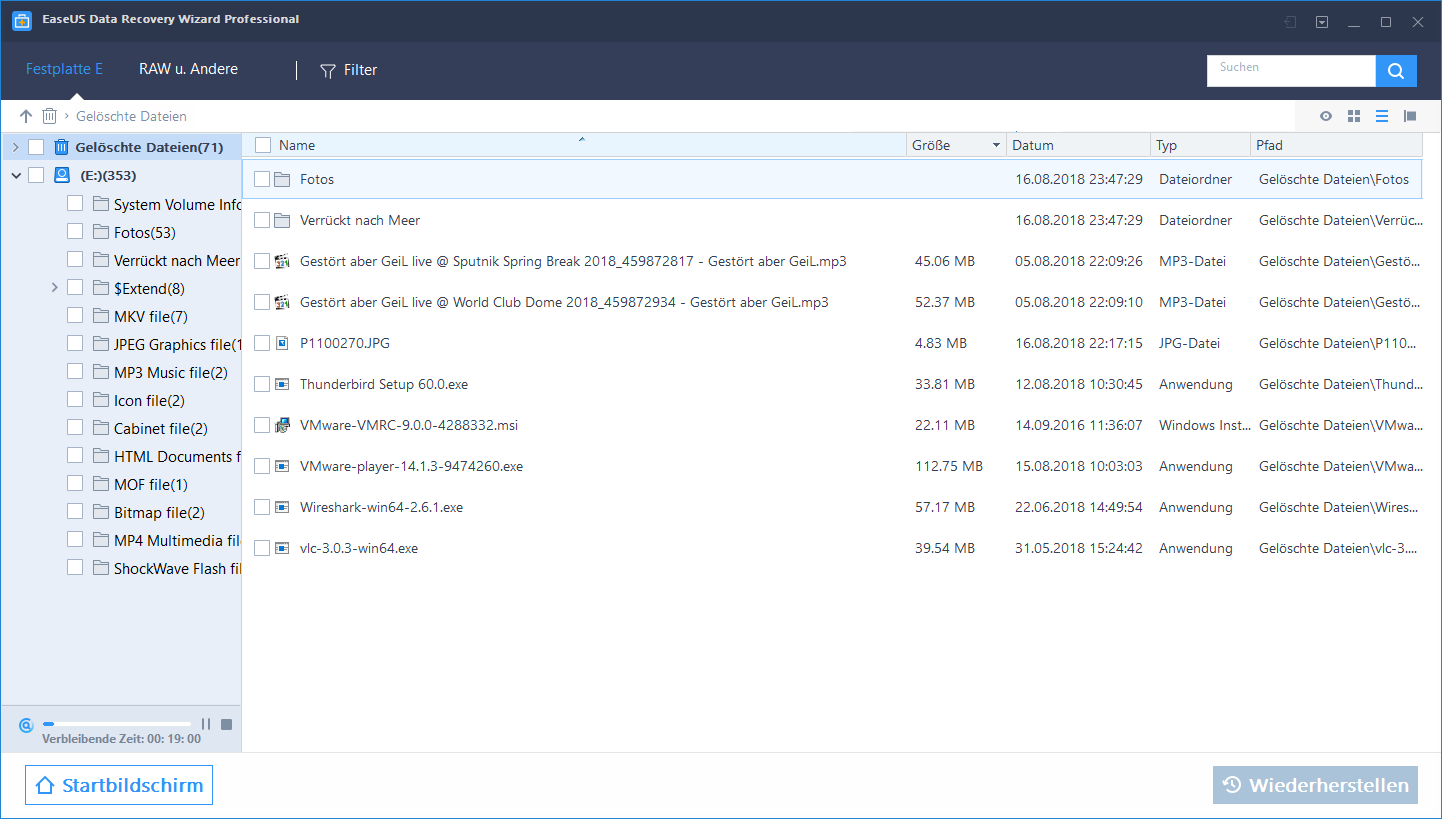This screenshot has height=819, width=1442.
Task: Click the Suchen search input field
Action: click(x=1291, y=71)
